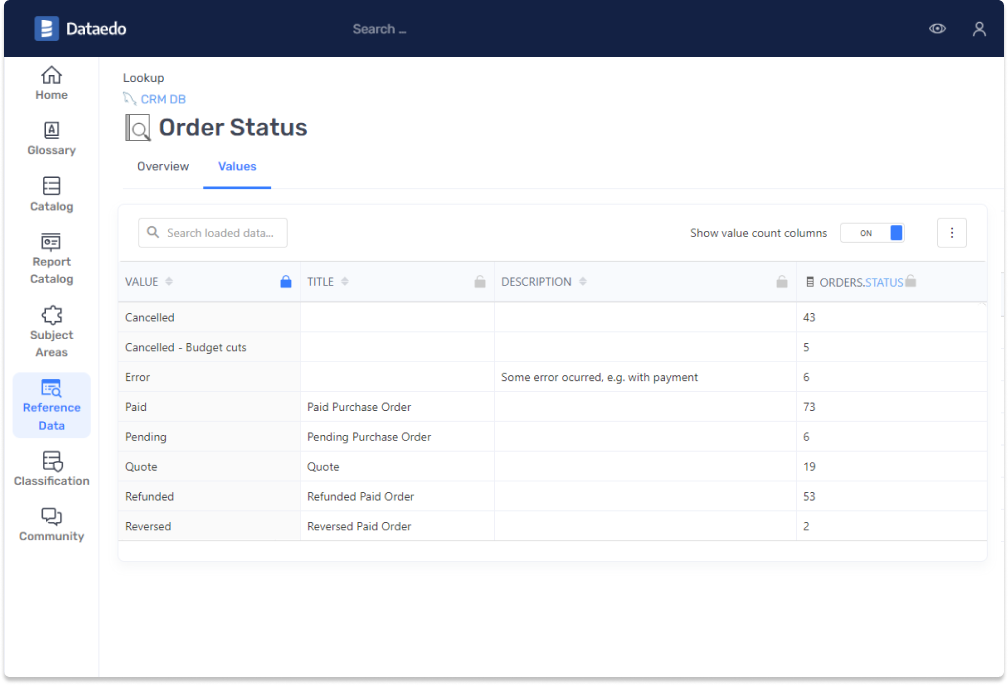
Task: Open the Classification section
Action: pos(51,462)
